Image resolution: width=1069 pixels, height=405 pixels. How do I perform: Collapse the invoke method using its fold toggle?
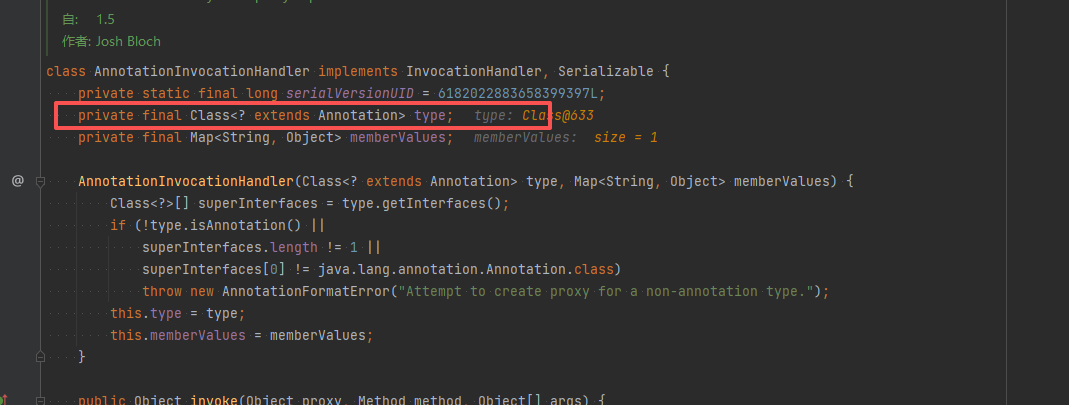pos(40,400)
